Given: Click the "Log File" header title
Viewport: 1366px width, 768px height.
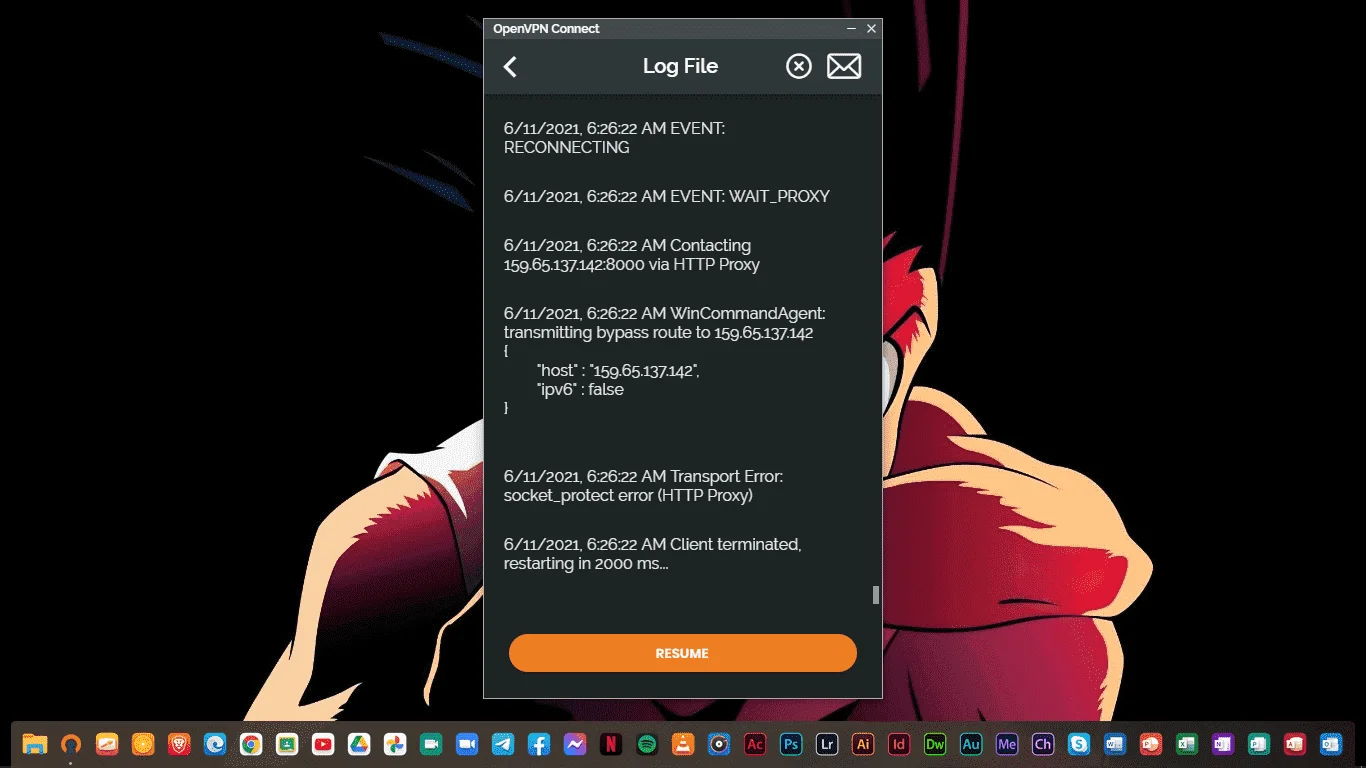Looking at the screenshot, I should (x=680, y=66).
